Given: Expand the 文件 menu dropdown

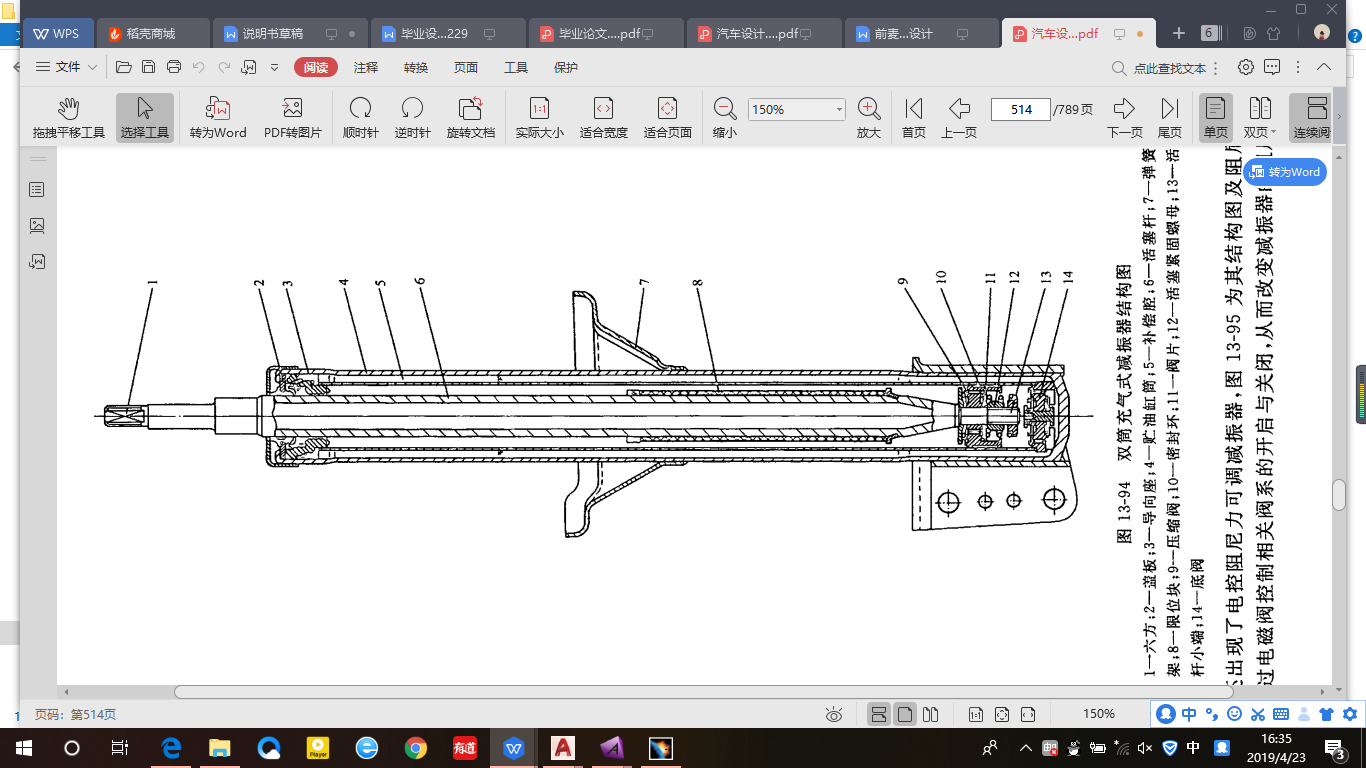Looking at the screenshot, I should [x=68, y=67].
